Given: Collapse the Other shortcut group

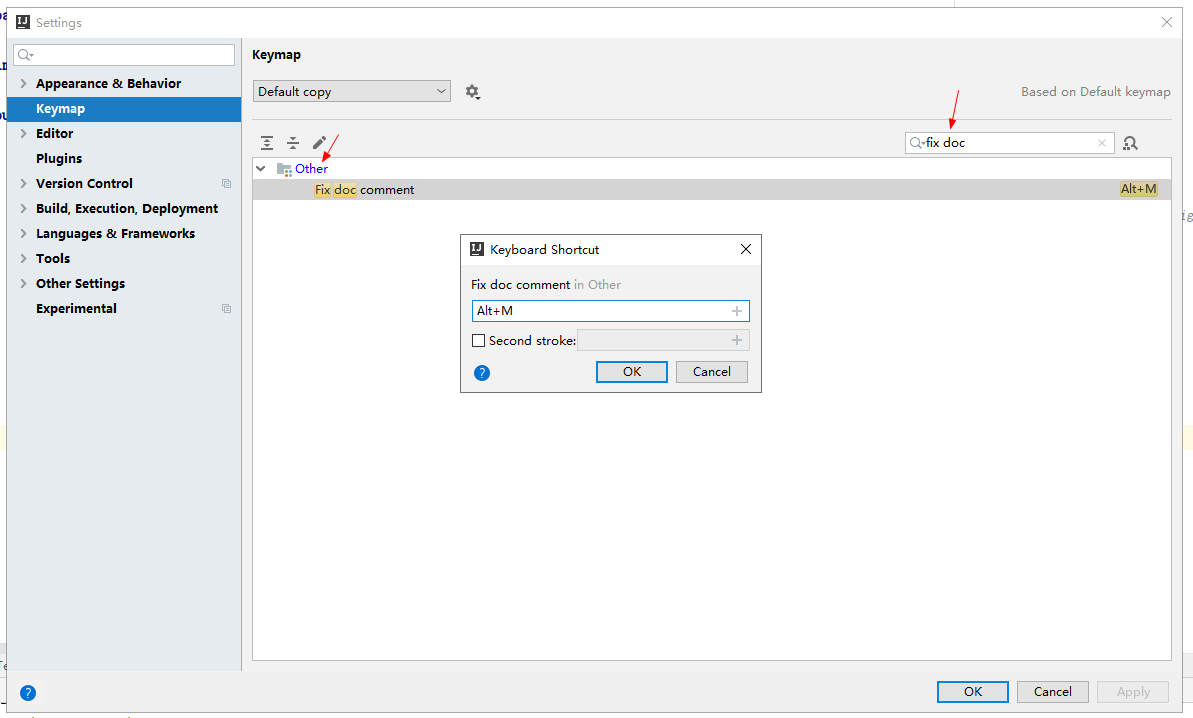Looking at the screenshot, I should coord(260,168).
